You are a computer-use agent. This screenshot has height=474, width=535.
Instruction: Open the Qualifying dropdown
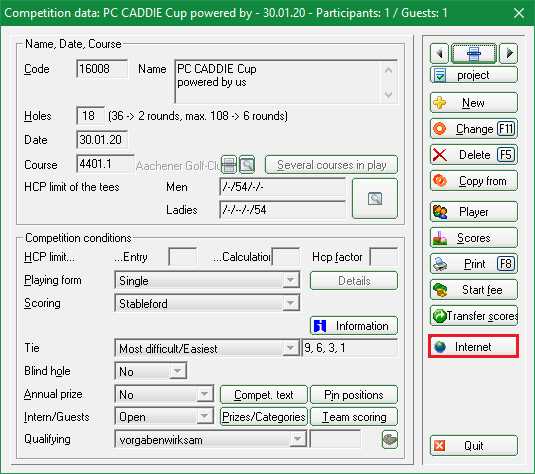[x=298, y=439]
